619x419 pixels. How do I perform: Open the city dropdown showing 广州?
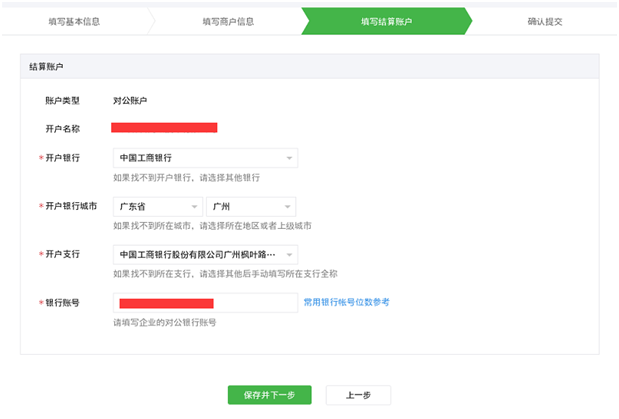251,206
